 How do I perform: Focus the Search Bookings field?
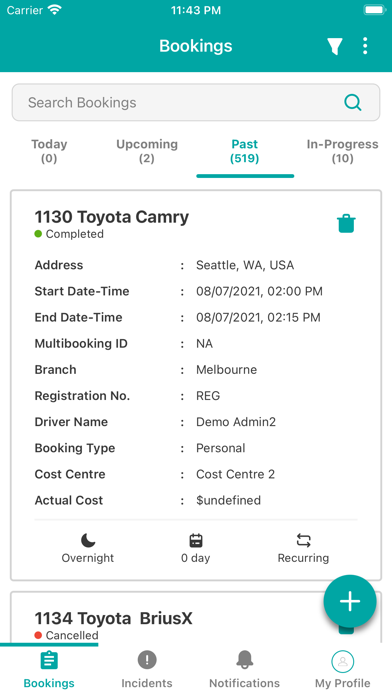point(196,103)
